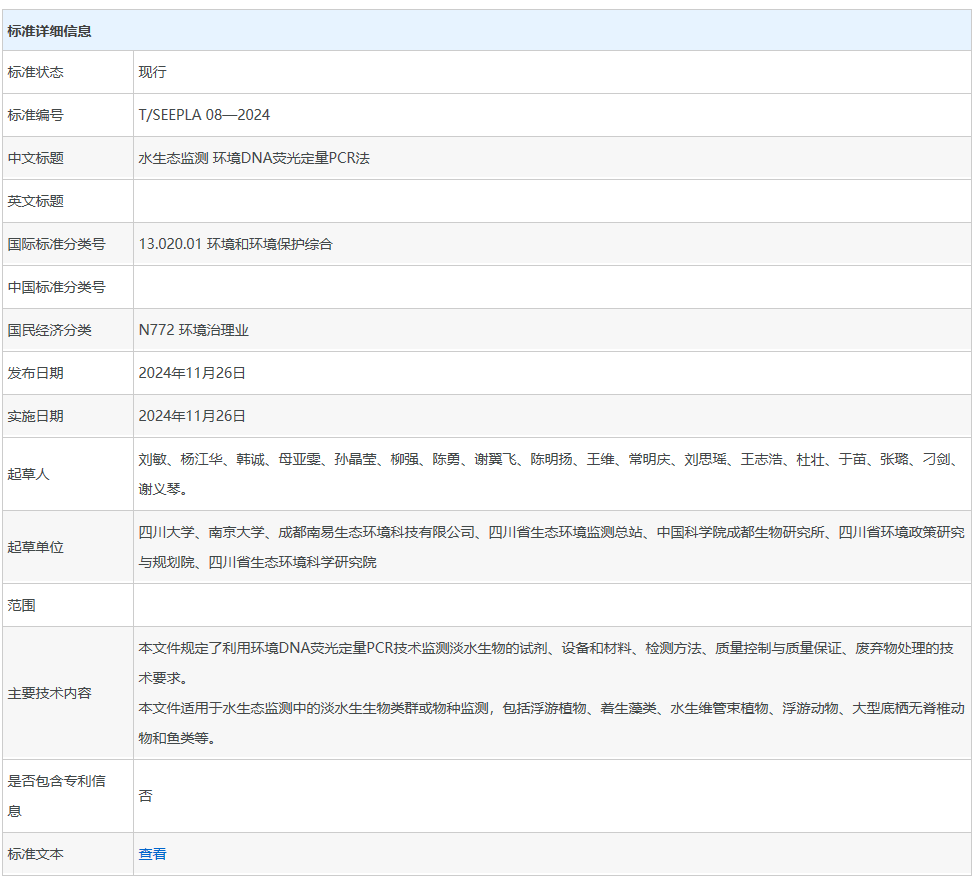Click the 现行 status value
Screen dimensions: 978x881
[x=152, y=72]
